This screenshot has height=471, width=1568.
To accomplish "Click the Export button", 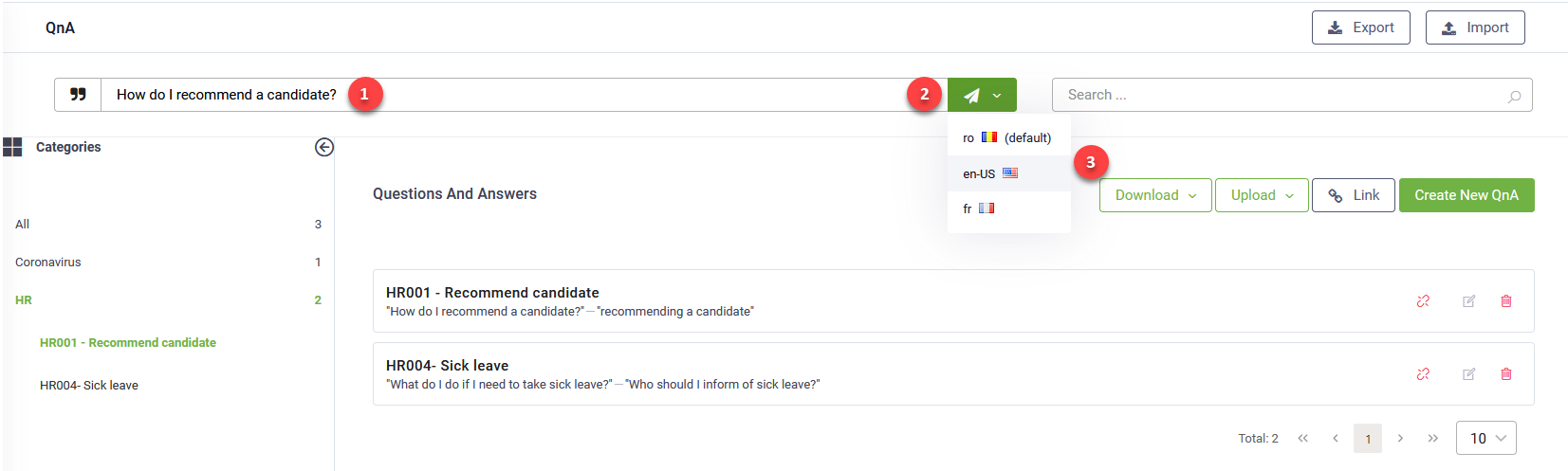I will pos(1361,27).
